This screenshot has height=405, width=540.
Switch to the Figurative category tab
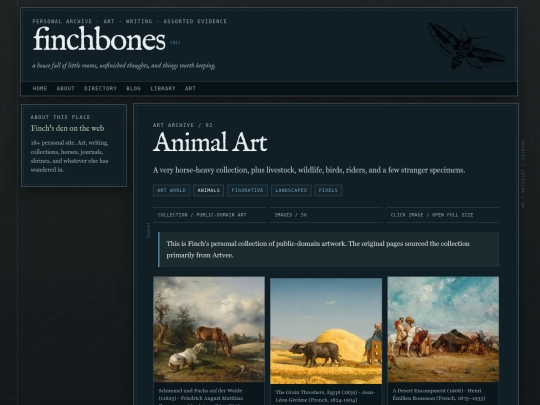[x=247, y=190]
